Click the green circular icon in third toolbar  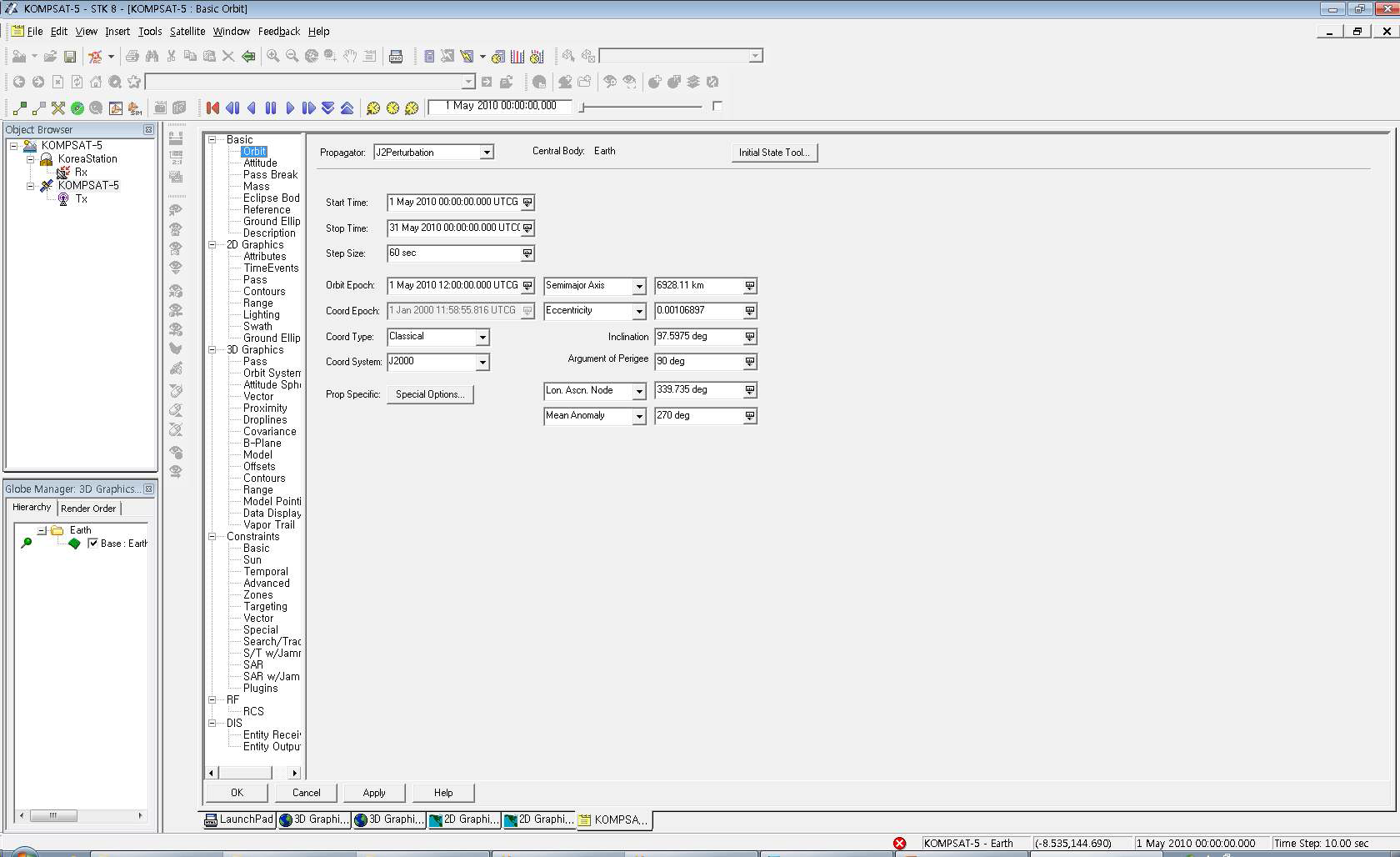point(77,108)
